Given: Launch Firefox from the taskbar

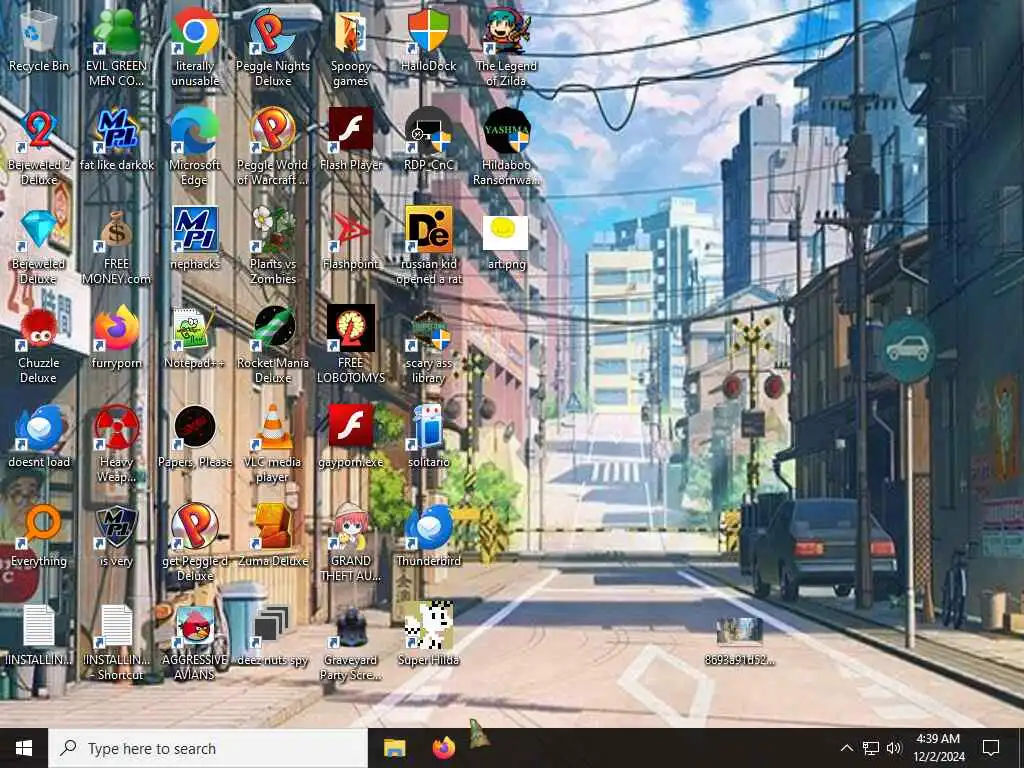Looking at the screenshot, I should (x=443, y=748).
